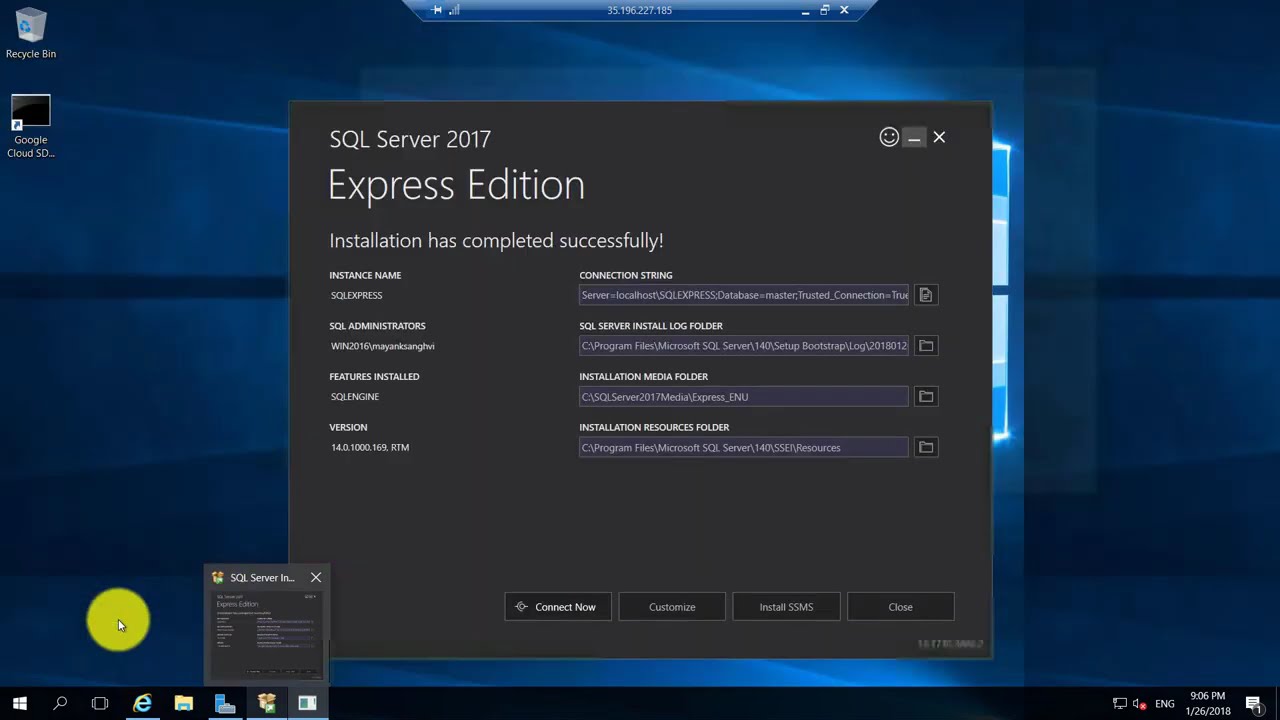Close the remote desktop connection bar

click(844, 10)
